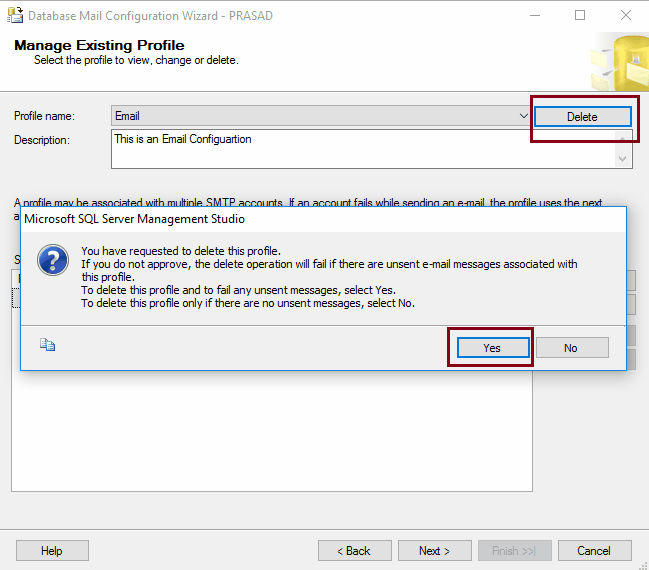Minimize the Database Mail Configuration Wizard window

coord(536,16)
